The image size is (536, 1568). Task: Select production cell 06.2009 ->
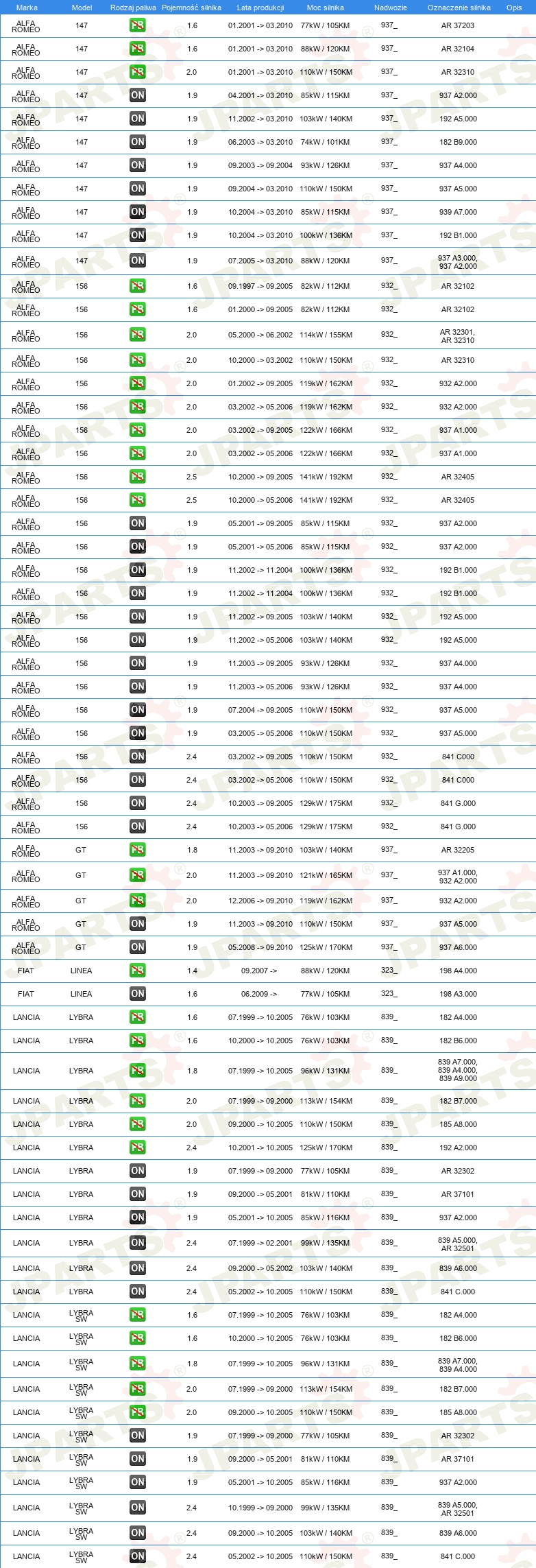[259, 994]
